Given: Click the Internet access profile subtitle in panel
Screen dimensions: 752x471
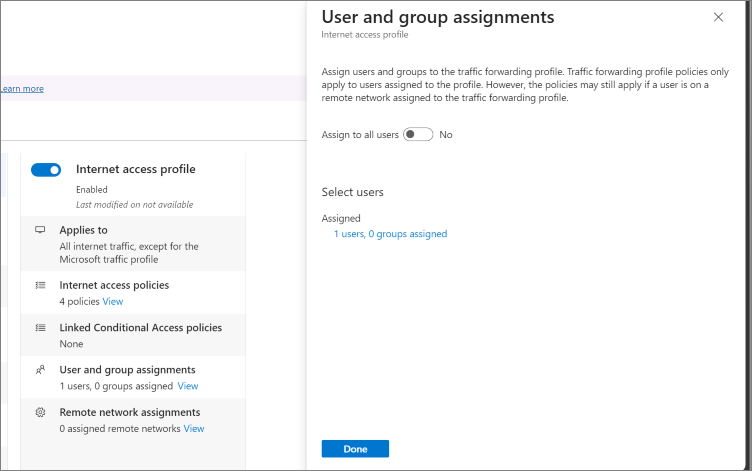Looking at the screenshot, I should [x=364, y=35].
